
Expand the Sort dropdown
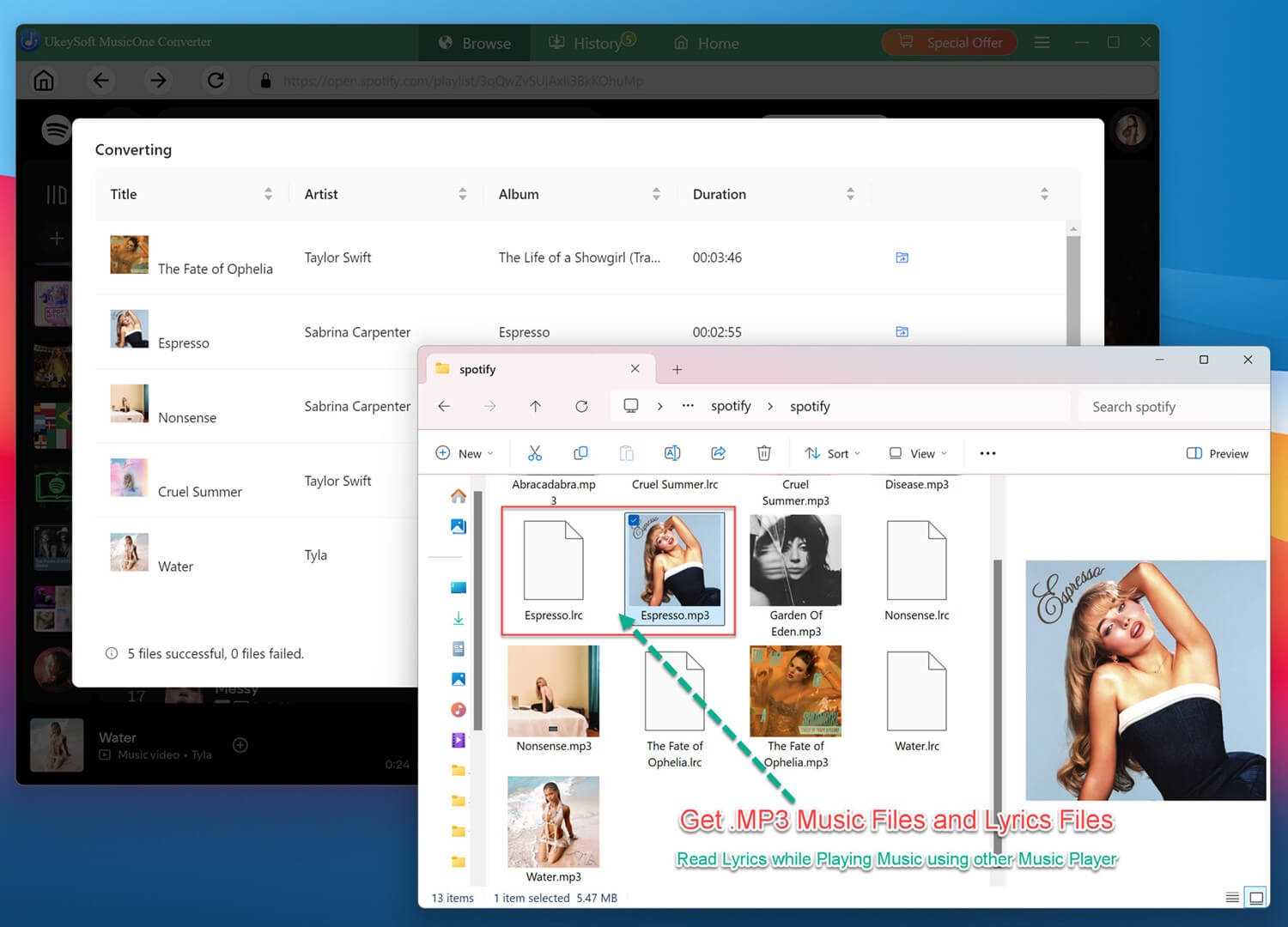[832, 453]
